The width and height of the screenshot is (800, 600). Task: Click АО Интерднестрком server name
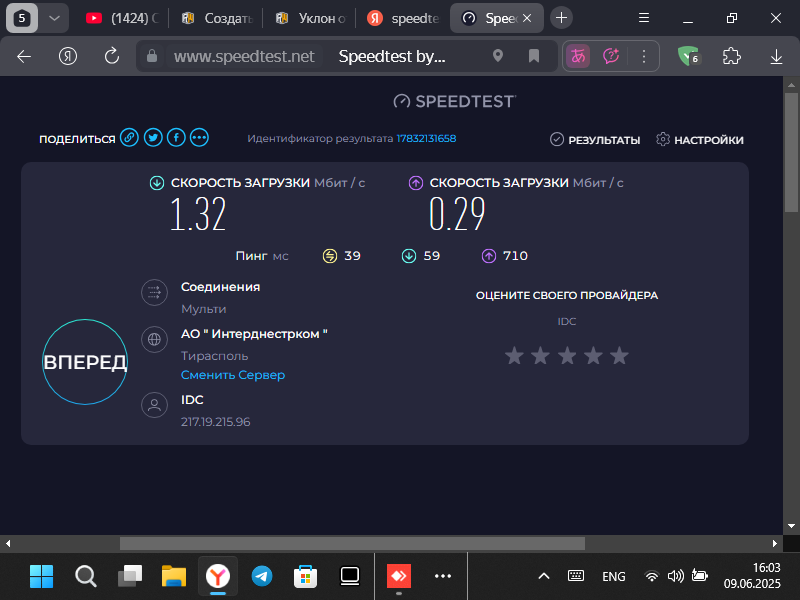tap(254, 334)
